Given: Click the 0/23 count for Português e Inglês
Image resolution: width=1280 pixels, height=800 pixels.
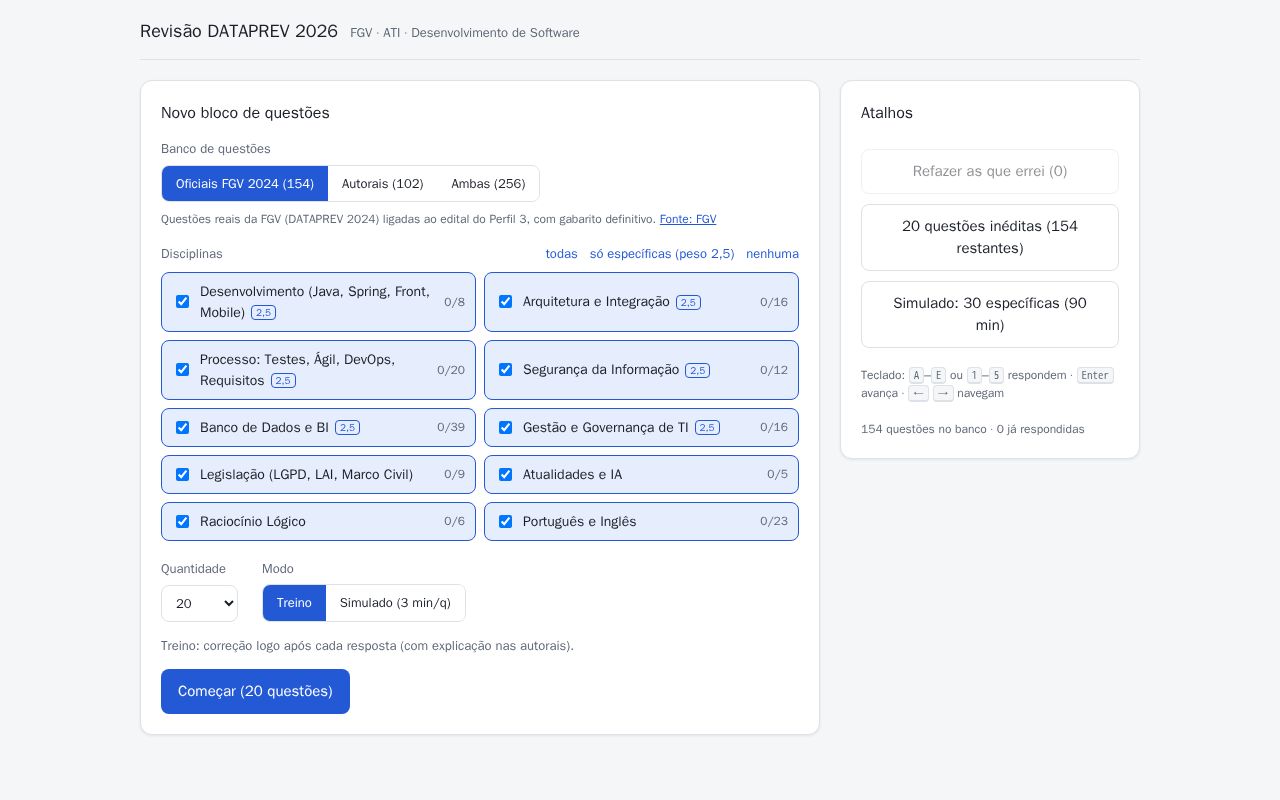Looking at the screenshot, I should [x=774, y=521].
